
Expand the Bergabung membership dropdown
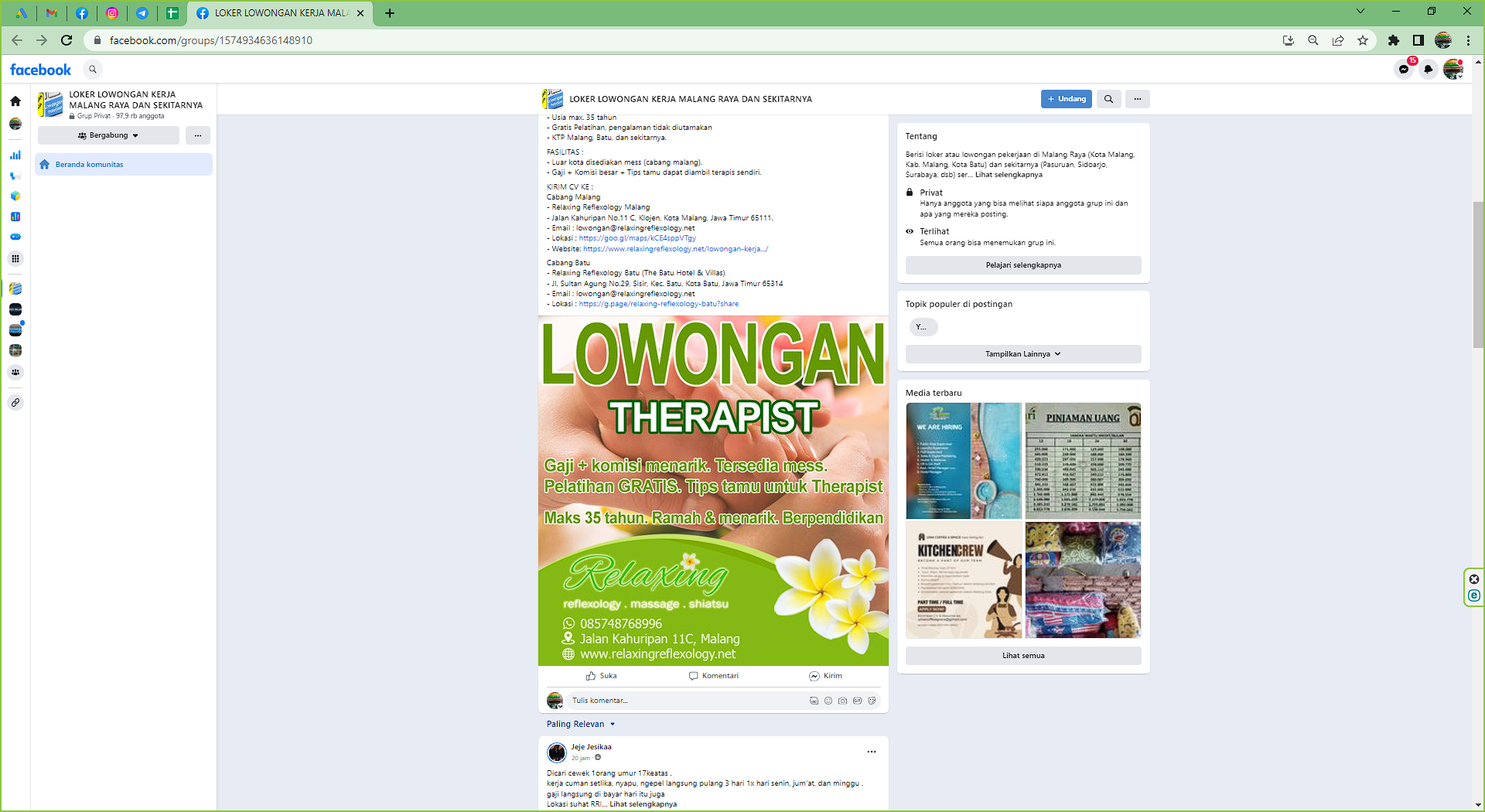pos(108,135)
